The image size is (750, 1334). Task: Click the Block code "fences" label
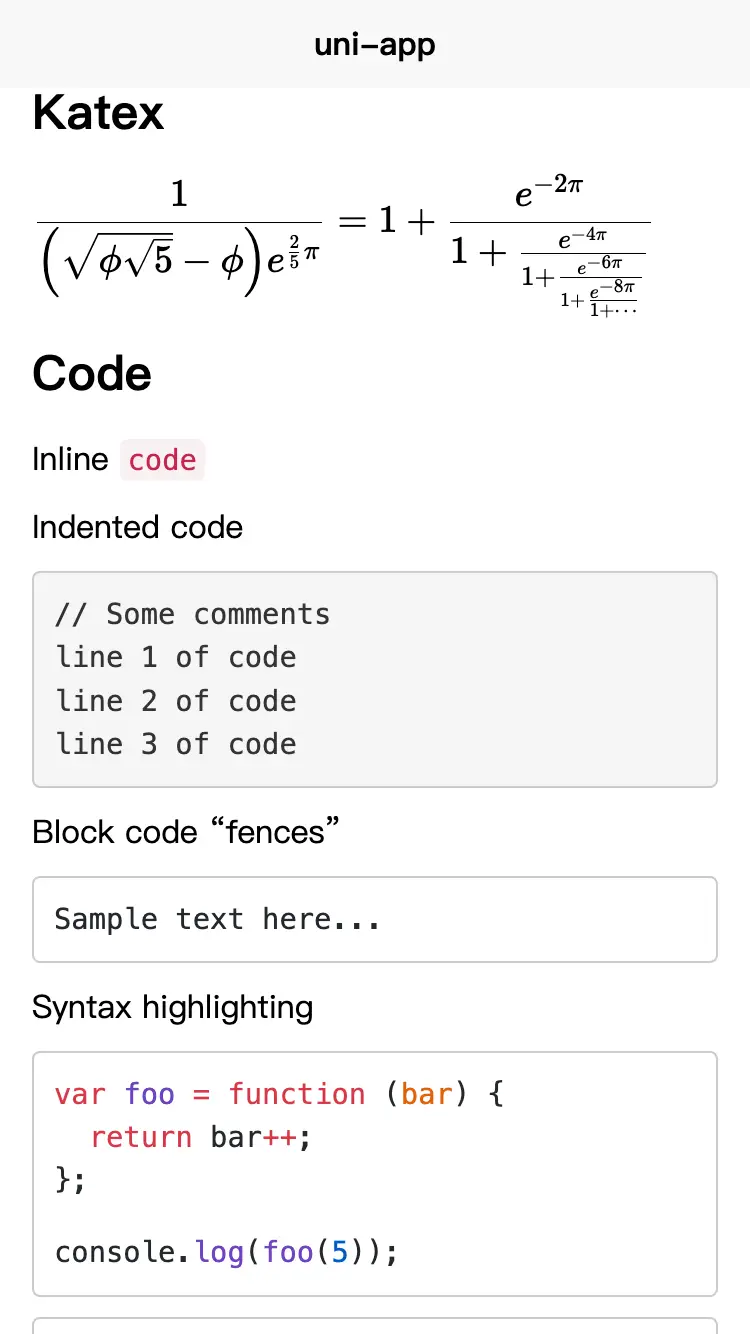[x=186, y=832]
